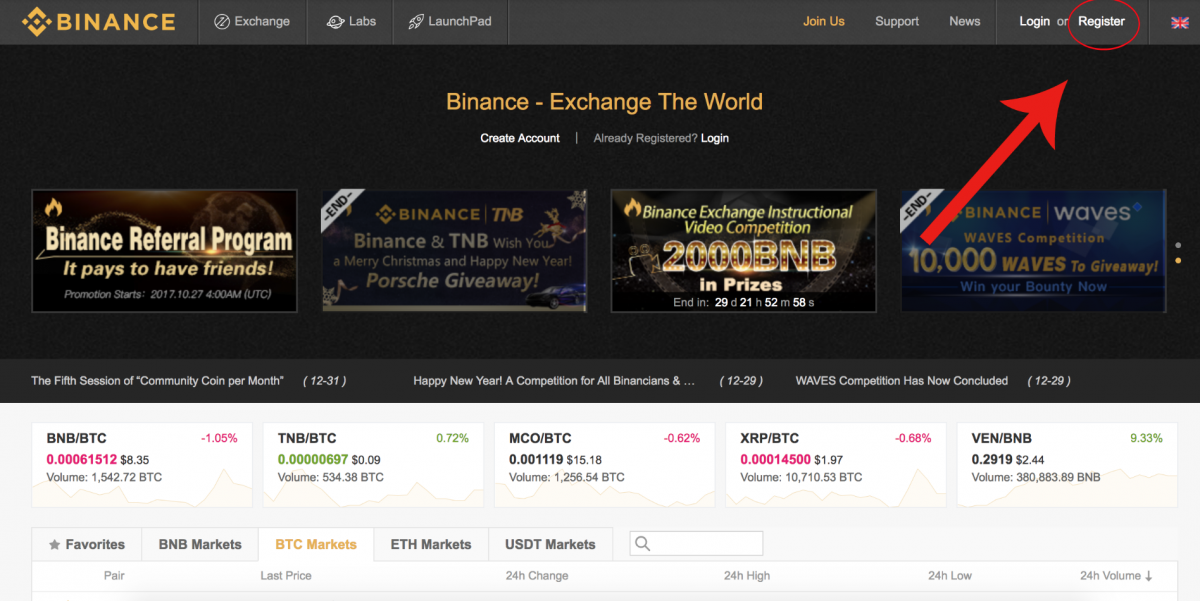The width and height of the screenshot is (1200, 601).
Task: Select the first carousel dot
Action: (x=1178, y=244)
